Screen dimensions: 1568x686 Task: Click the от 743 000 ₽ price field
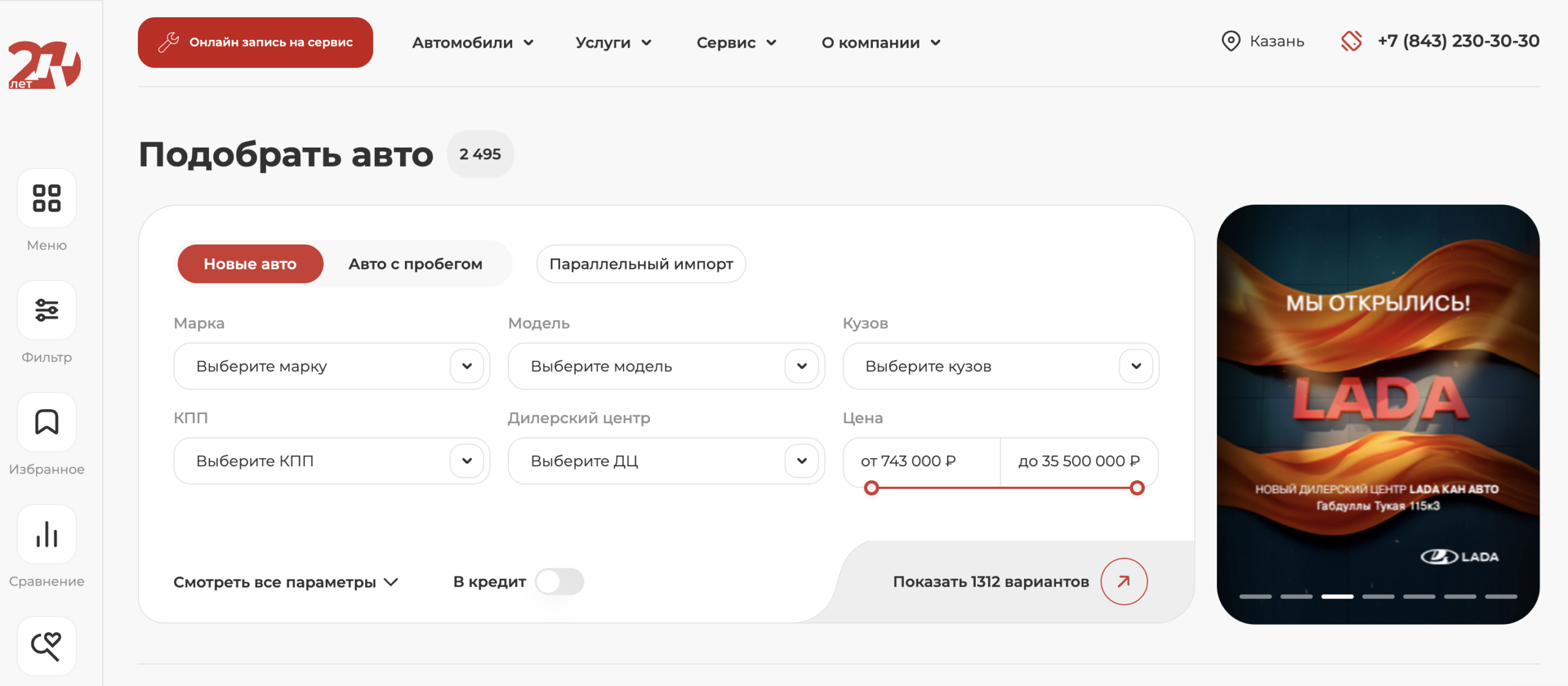[x=922, y=461]
